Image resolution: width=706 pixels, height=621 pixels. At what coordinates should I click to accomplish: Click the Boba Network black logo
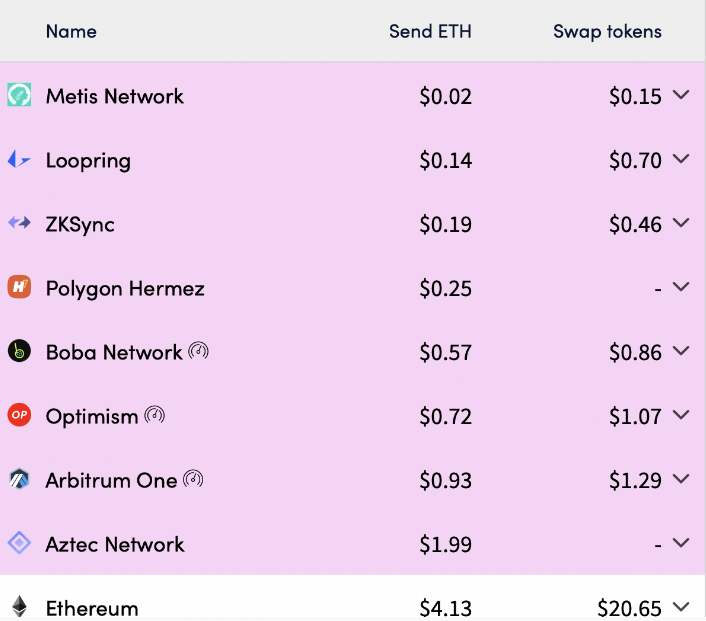[19, 351]
